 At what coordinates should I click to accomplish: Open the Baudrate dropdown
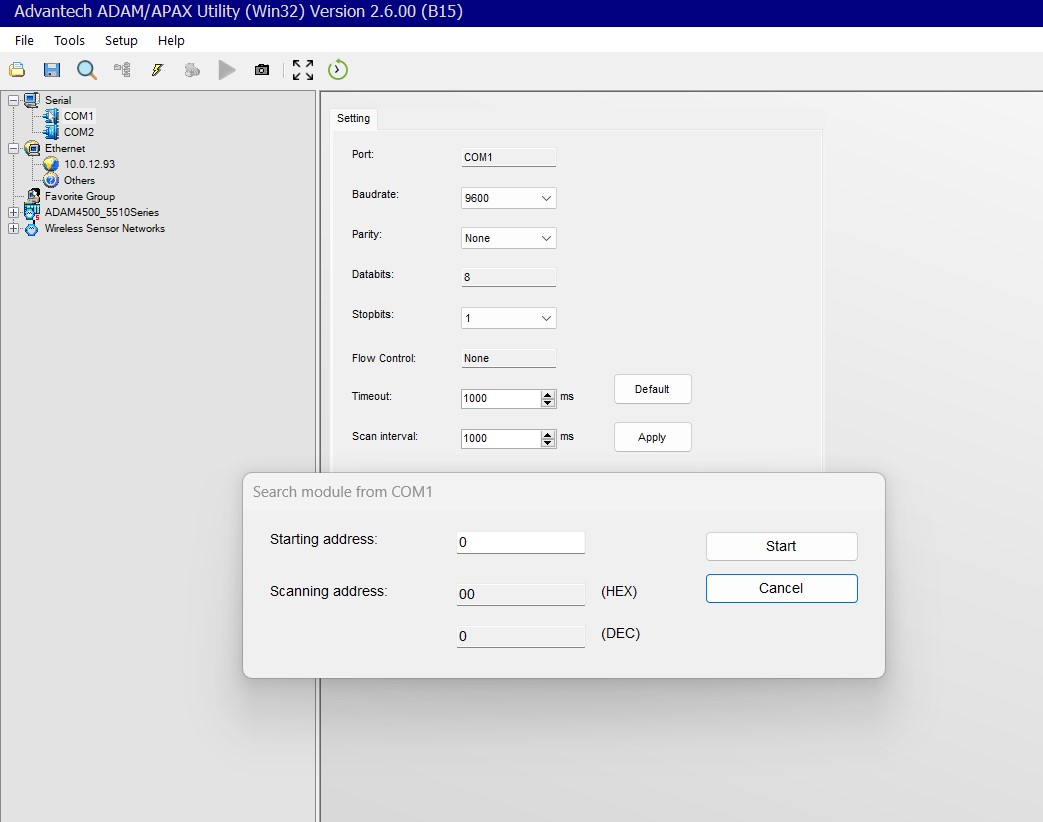(x=546, y=198)
